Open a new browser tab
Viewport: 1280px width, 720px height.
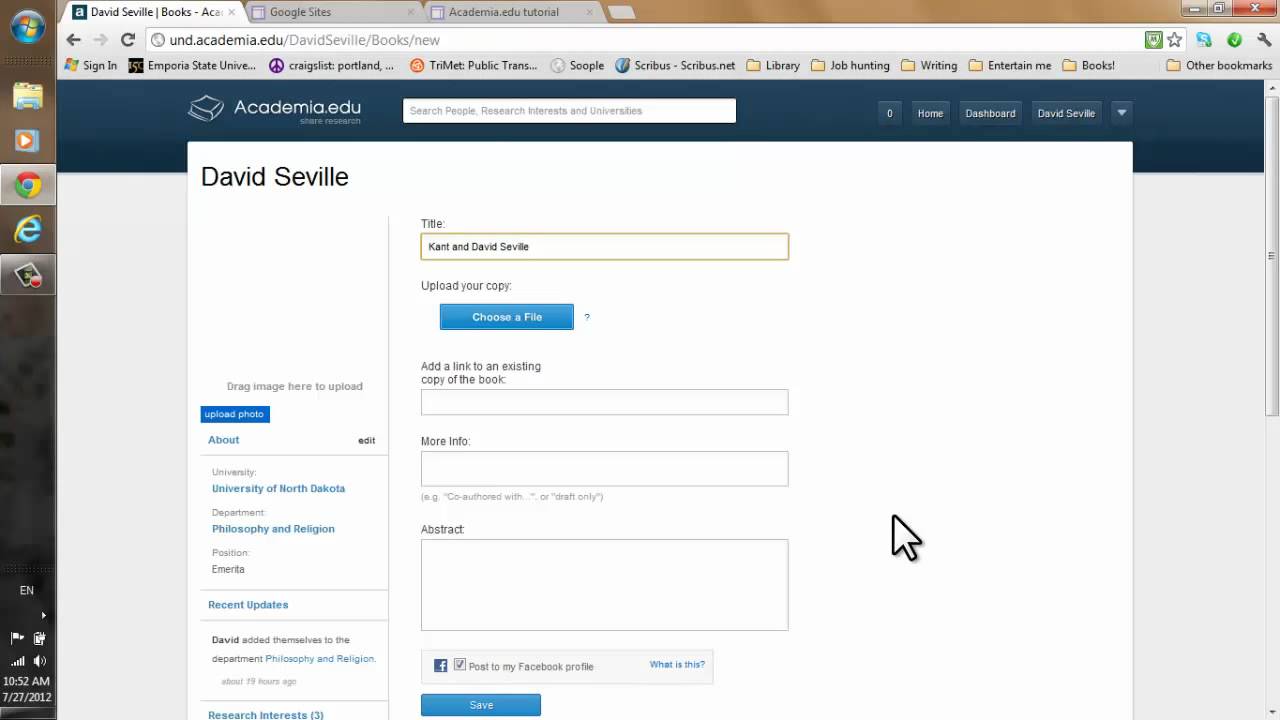(621, 12)
